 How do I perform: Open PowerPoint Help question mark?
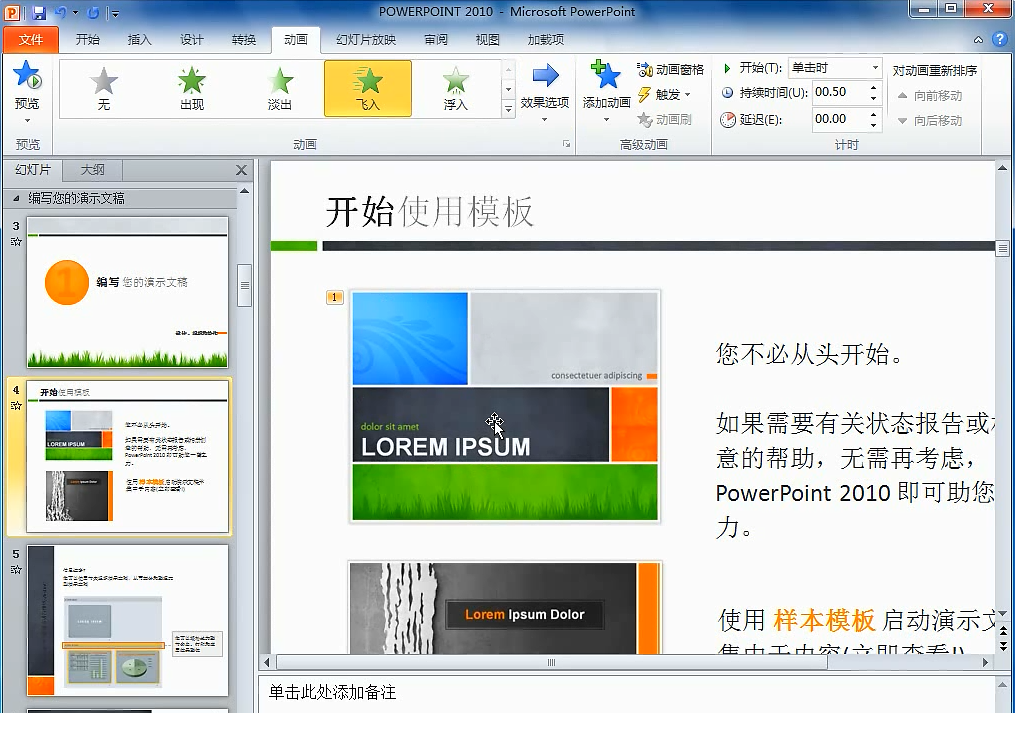999,39
